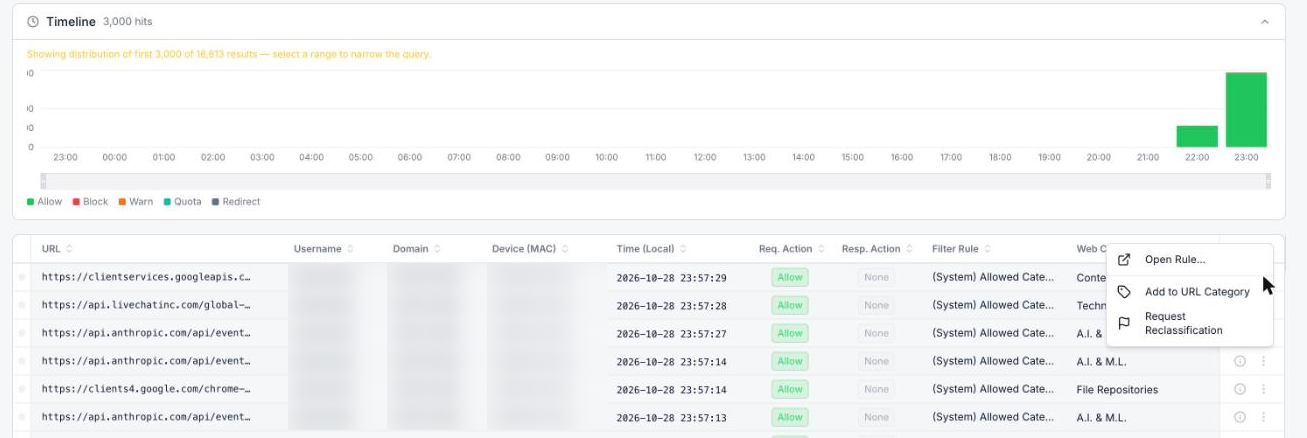Viewport: 1307px width, 438px height.
Task: Choose Request Reclassification menu item
Action: (x=1189, y=323)
